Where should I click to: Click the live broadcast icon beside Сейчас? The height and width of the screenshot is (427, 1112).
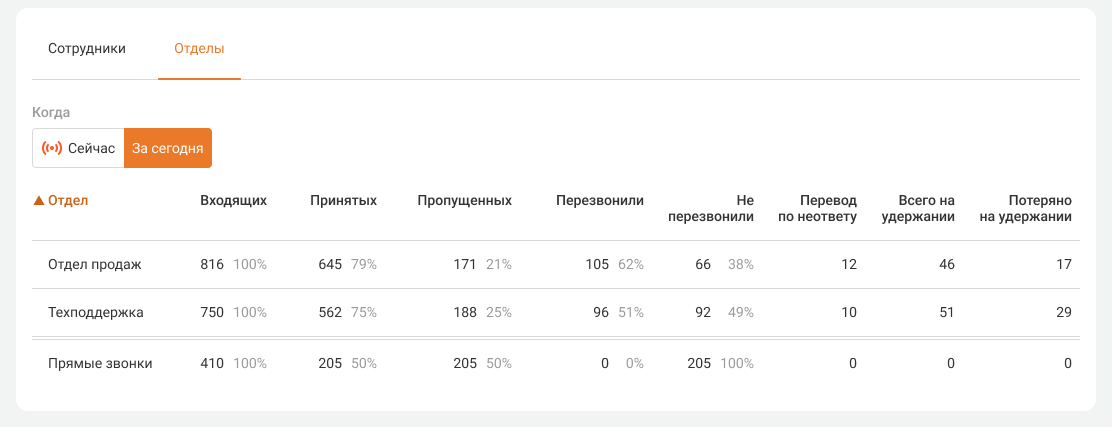(51, 148)
